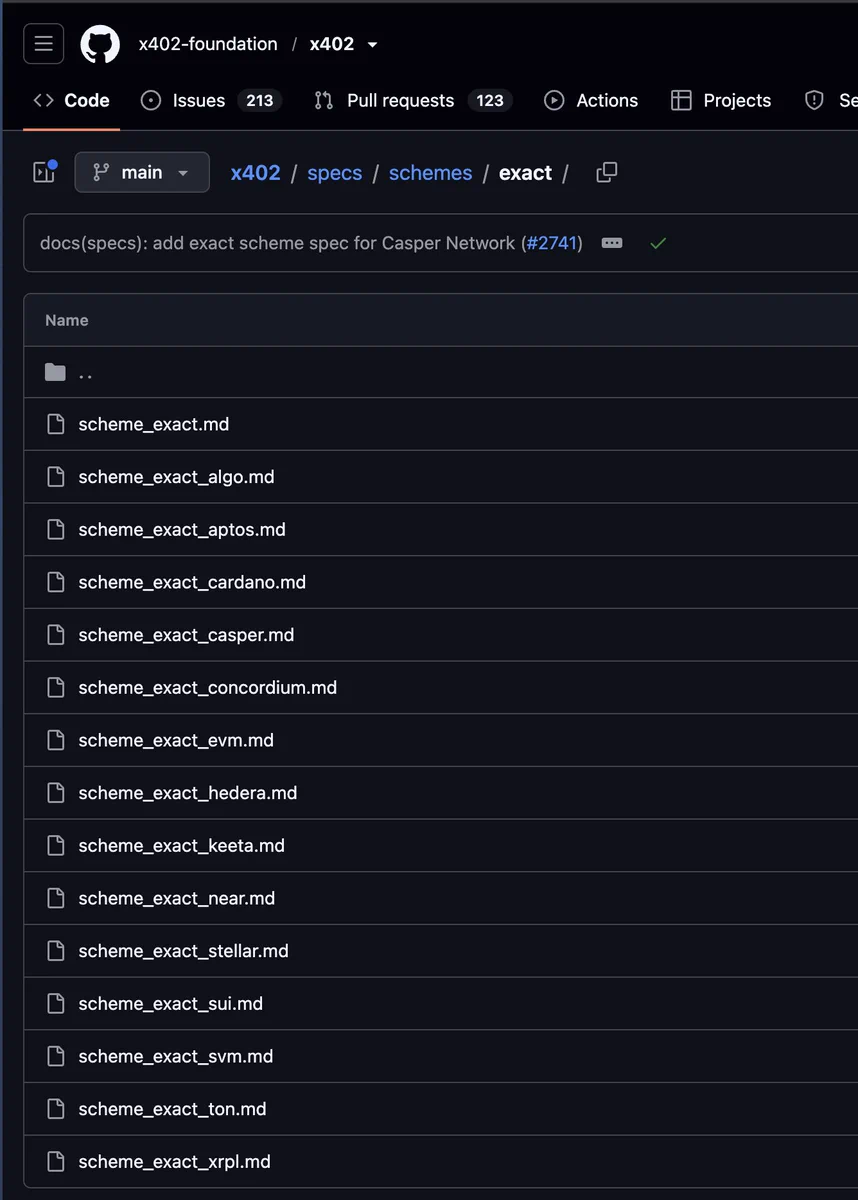Go up to the parent directory row

(440, 372)
